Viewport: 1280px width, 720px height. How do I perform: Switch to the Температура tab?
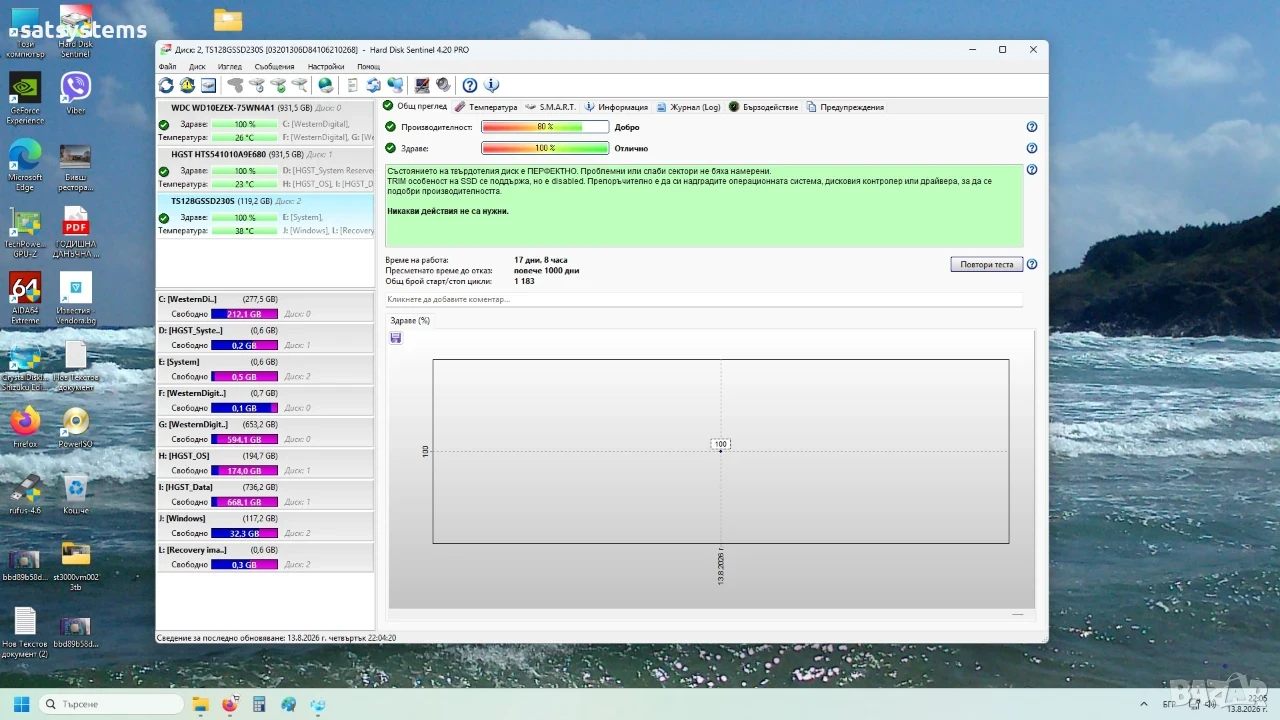pyautogui.click(x=486, y=107)
